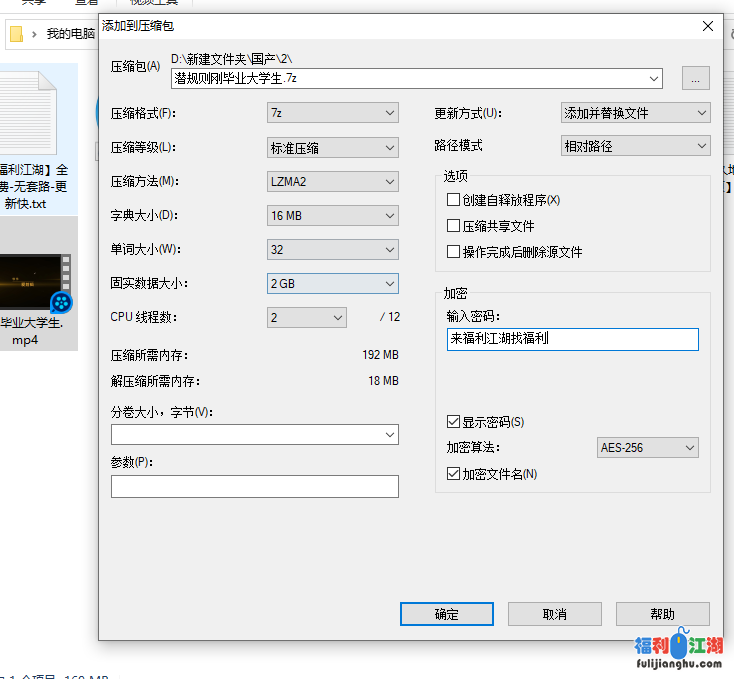Image resolution: width=734 pixels, height=679 pixels.
Task: Click the folder icon in Explorer address bar
Action: pos(16,34)
